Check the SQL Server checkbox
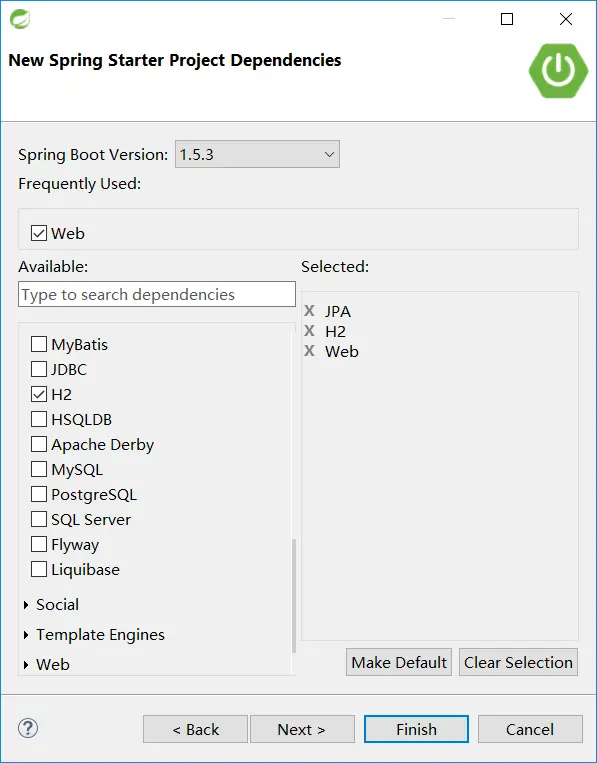 coord(39,519)
